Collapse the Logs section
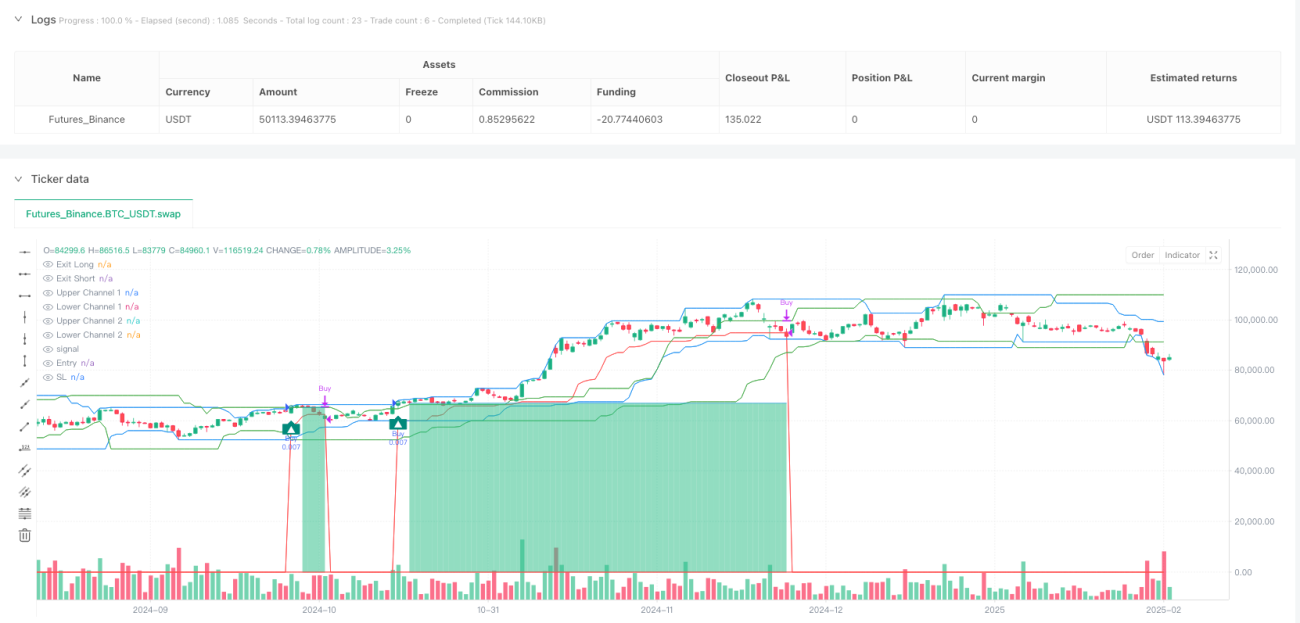The height and width of the screenshot is (623, 1300). tap(17, 19)
